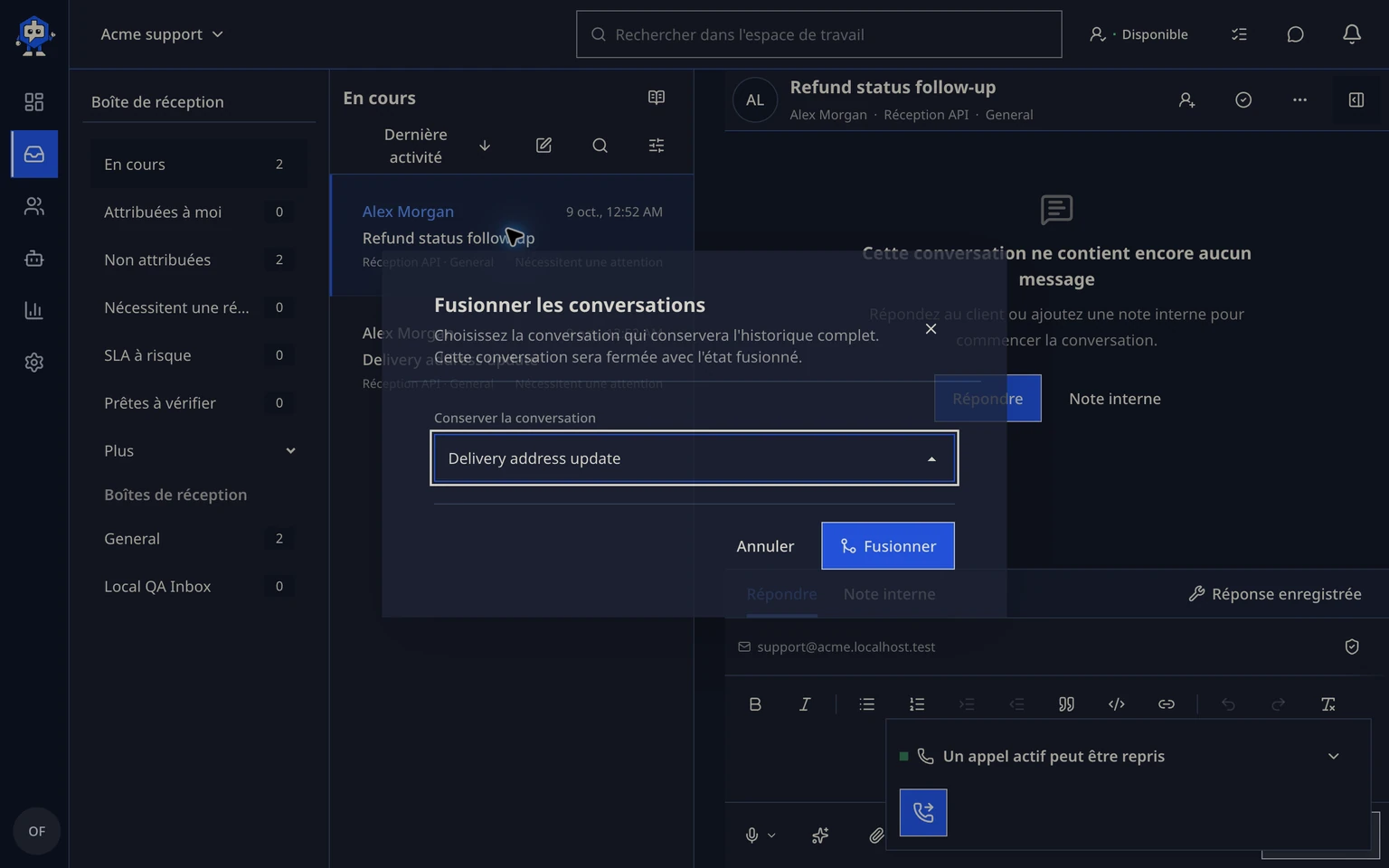
Task: Click Réponse enregistrée button
Action: [x=1274, y=594]
